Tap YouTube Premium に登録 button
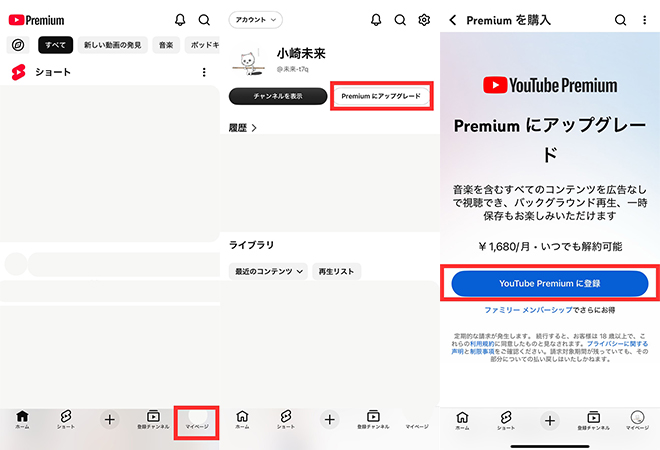The height and width of the screenshot is (450, 660). coord(550,283)
